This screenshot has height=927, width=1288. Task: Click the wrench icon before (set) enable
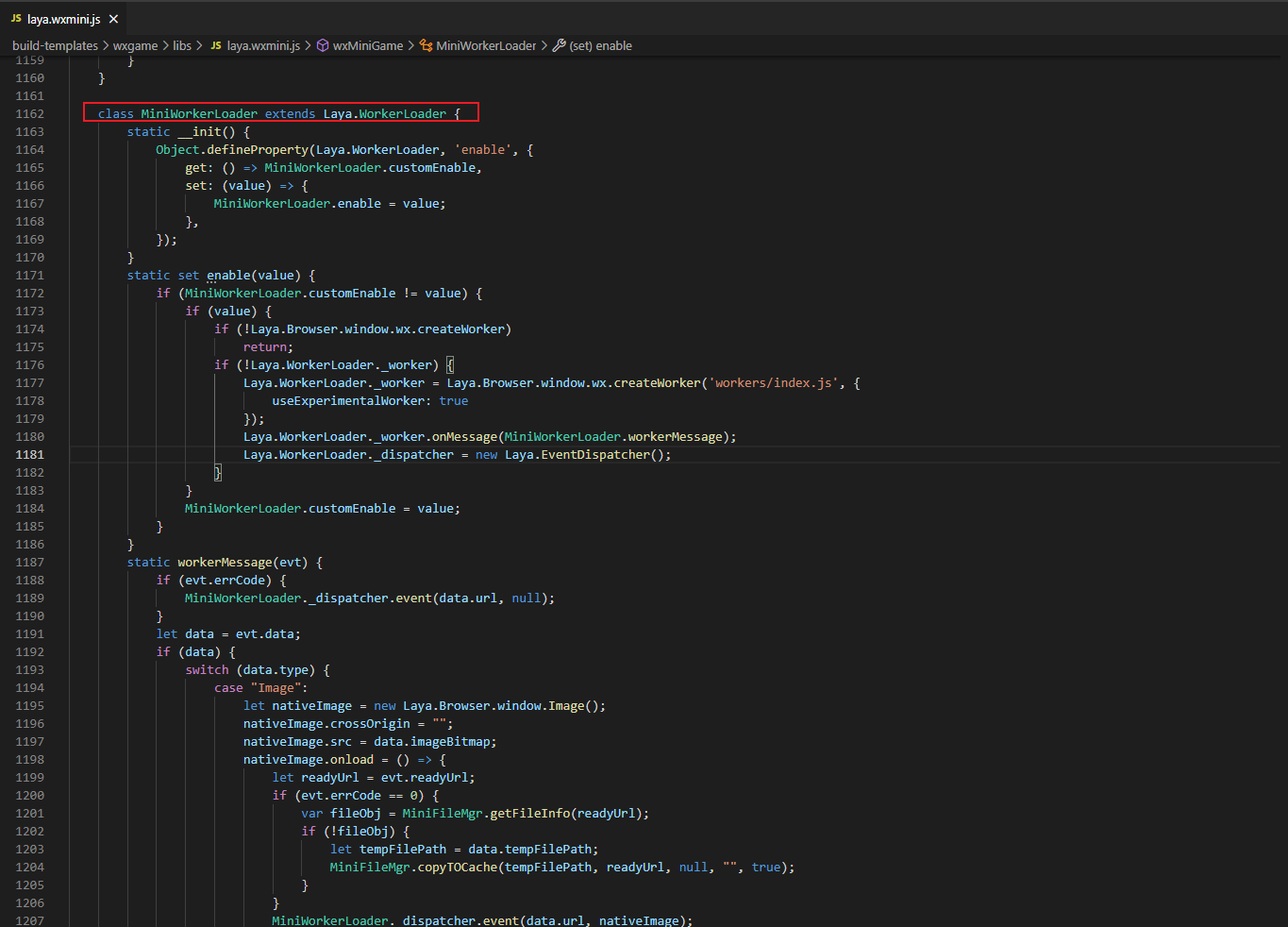(559, 45)
